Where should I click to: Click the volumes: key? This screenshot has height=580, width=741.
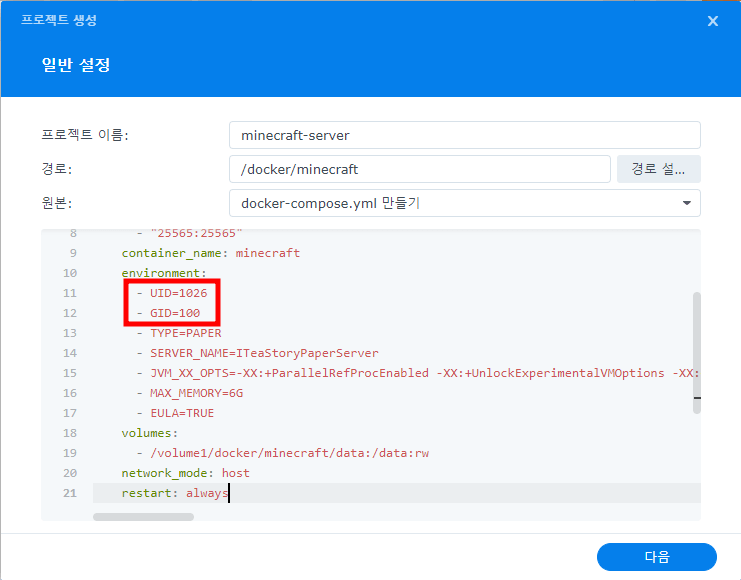point(149,433)
